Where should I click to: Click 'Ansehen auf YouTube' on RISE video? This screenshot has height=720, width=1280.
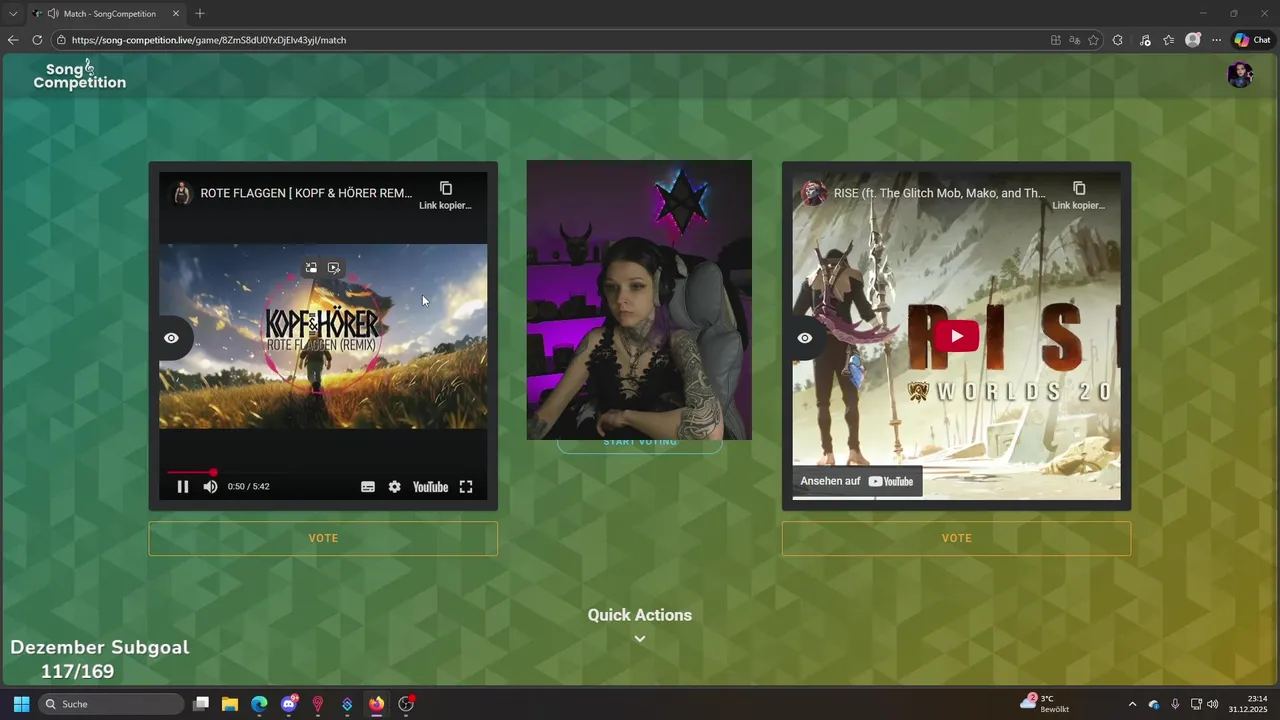(857, 481)
